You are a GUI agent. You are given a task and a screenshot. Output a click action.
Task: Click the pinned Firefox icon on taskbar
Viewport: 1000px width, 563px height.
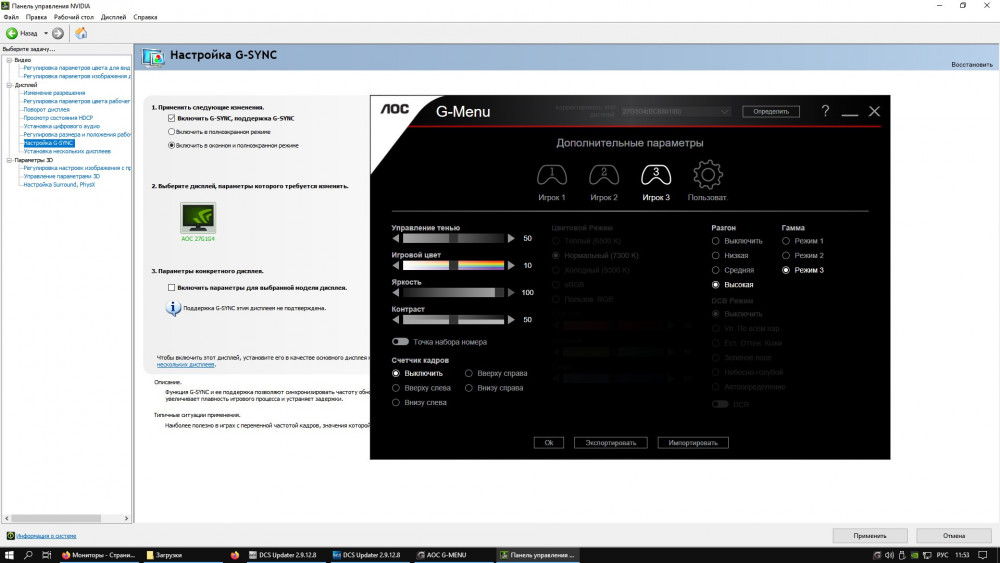click(x=235, y=555)
